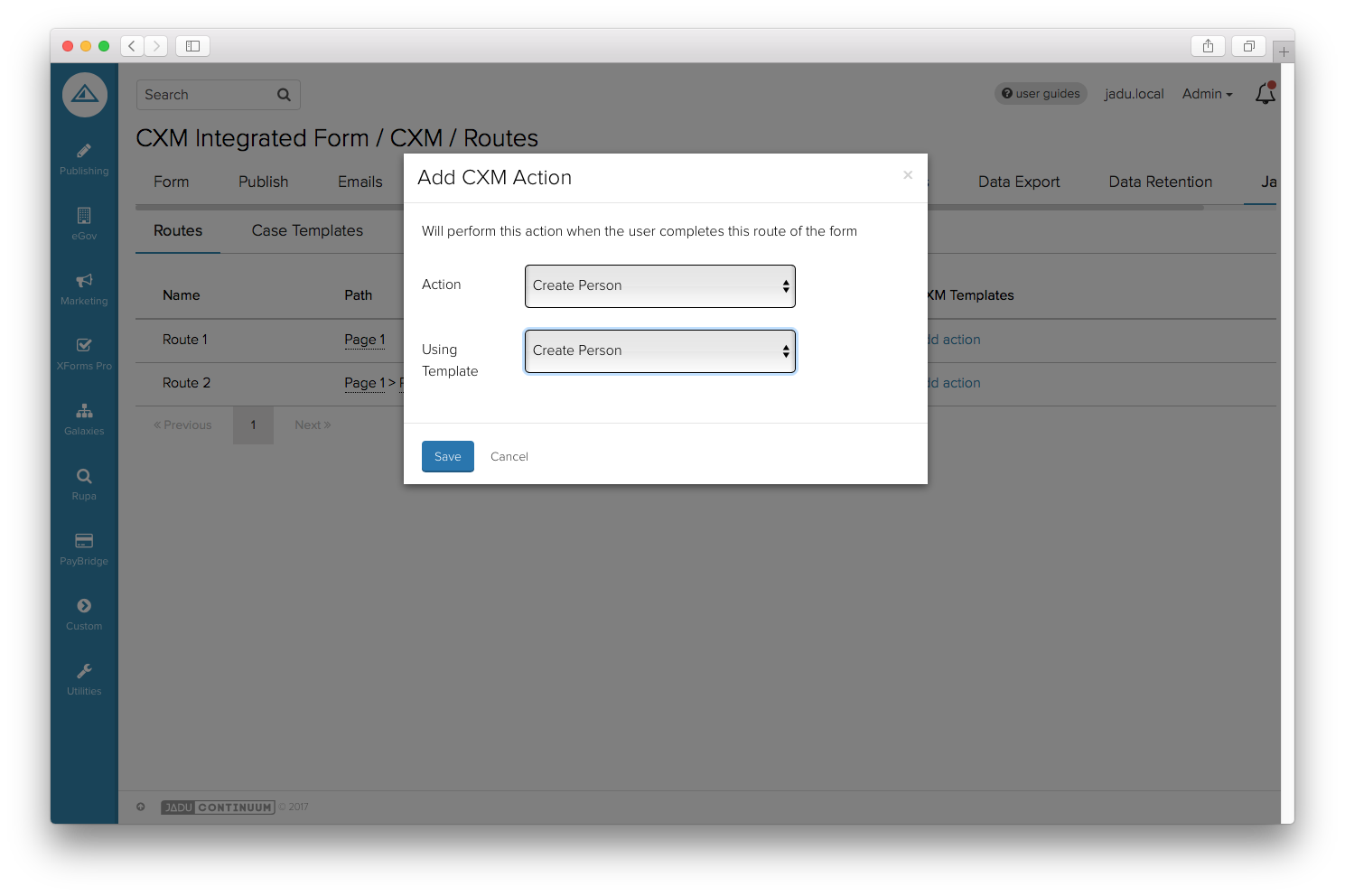
Task: Open the user guides link
Action: (1041, 94)
